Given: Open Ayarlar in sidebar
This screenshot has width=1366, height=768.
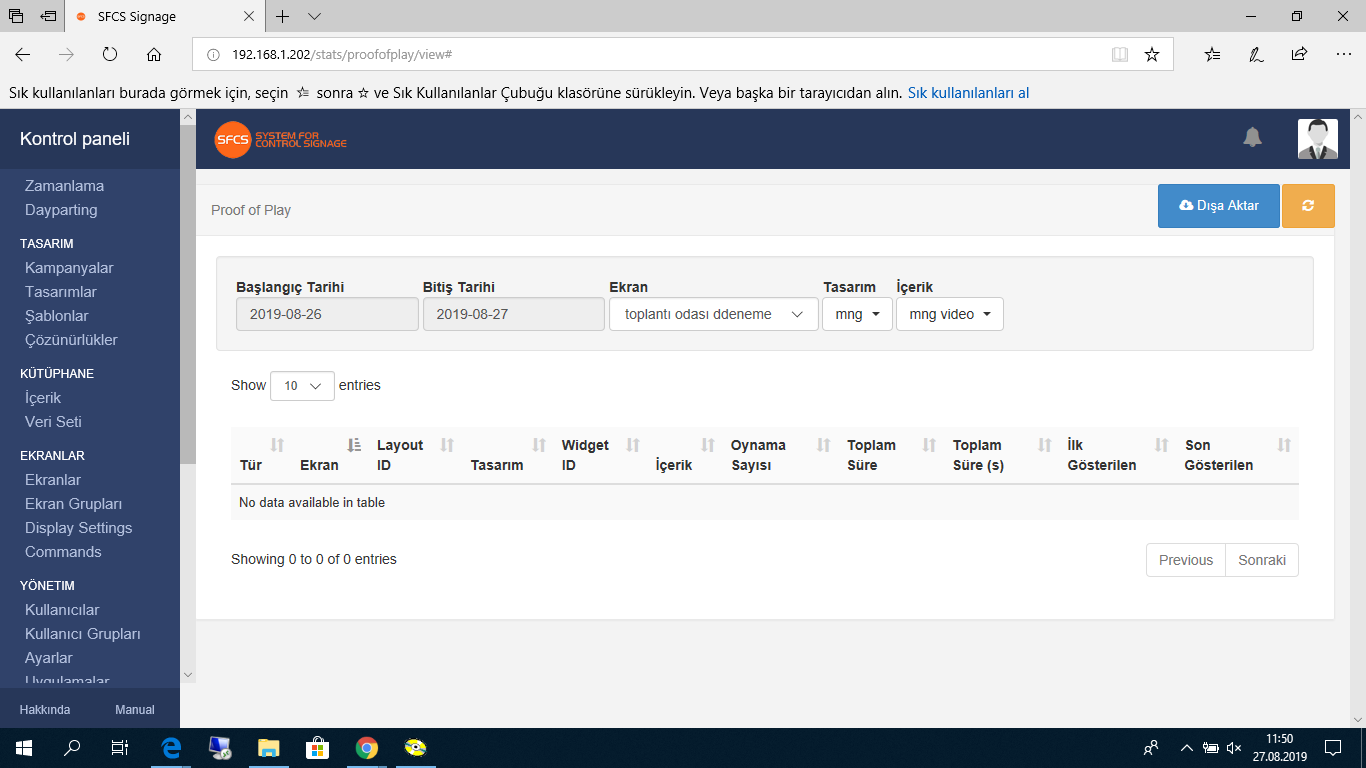Looking at the screenshot, I should point(49,658).
